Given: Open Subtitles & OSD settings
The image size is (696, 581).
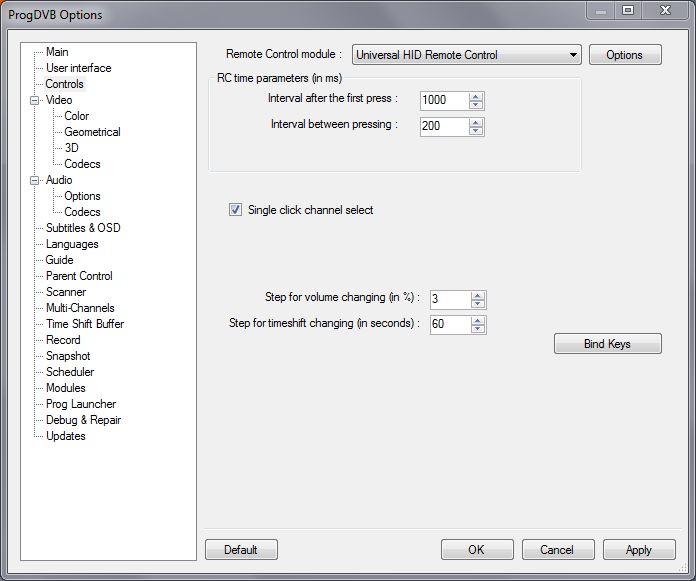Looking at the screenshot, I should (x=83, y=228).
